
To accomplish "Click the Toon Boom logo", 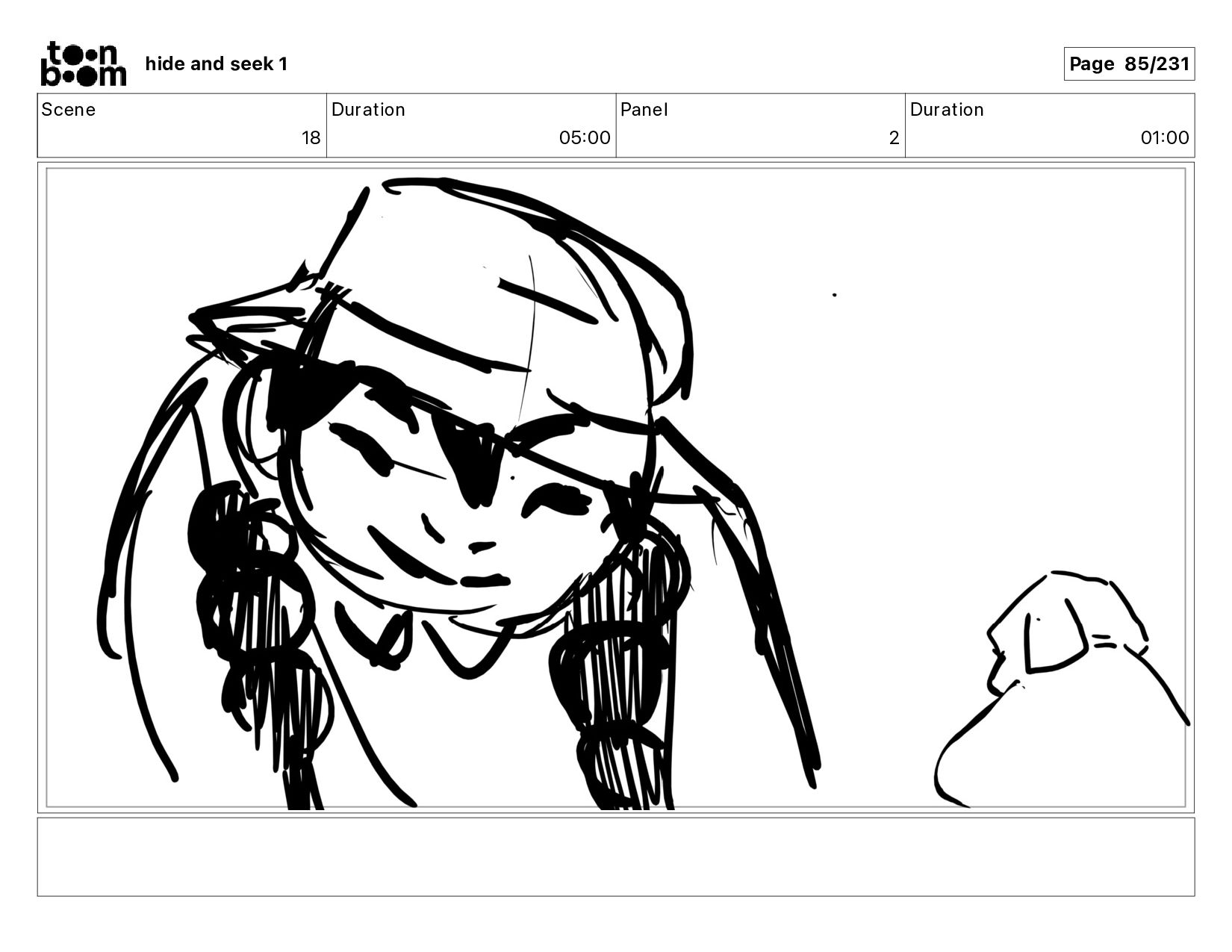I will [x=83, y=63].
